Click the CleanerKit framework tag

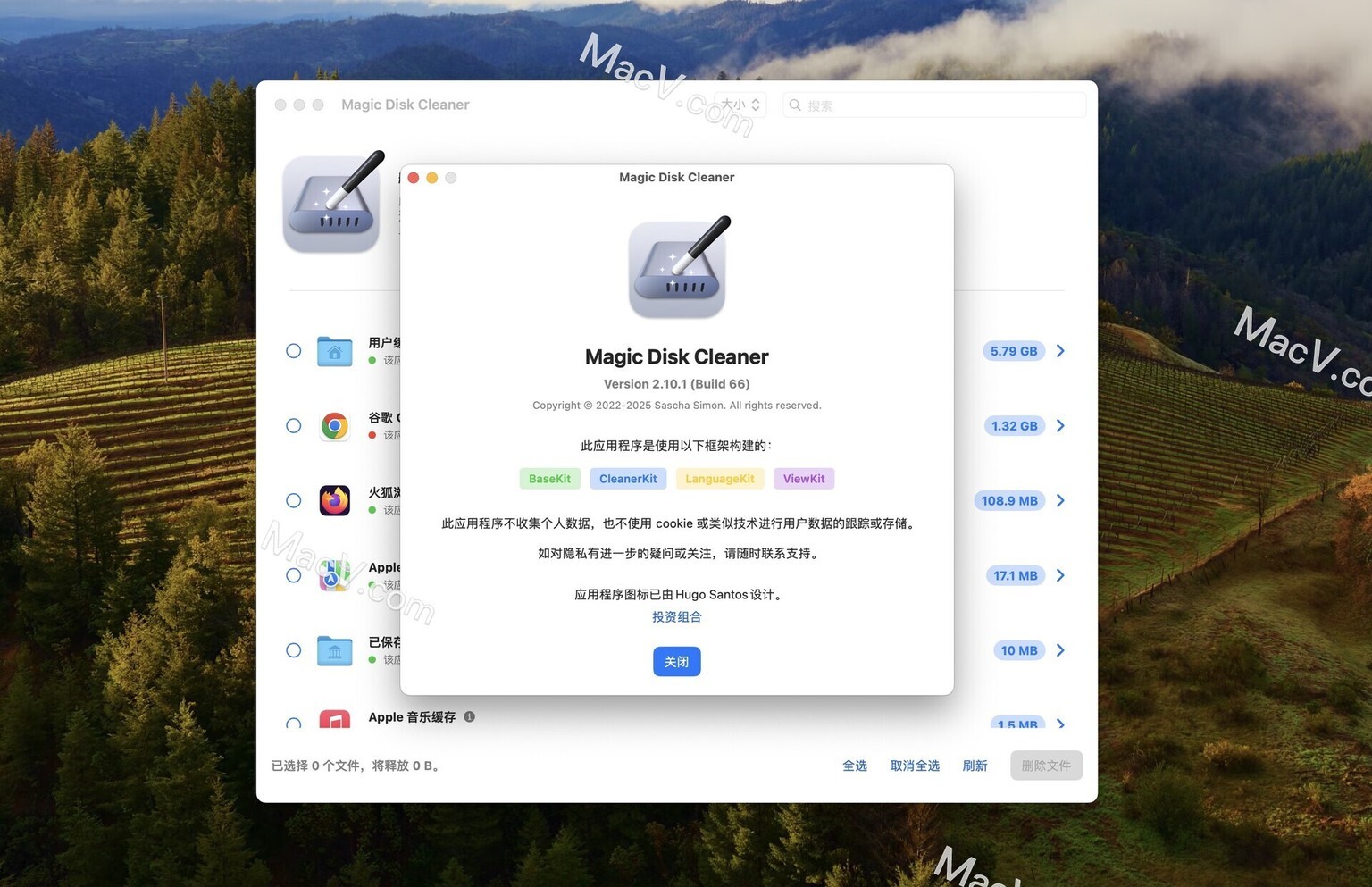(x=628, y=479)
